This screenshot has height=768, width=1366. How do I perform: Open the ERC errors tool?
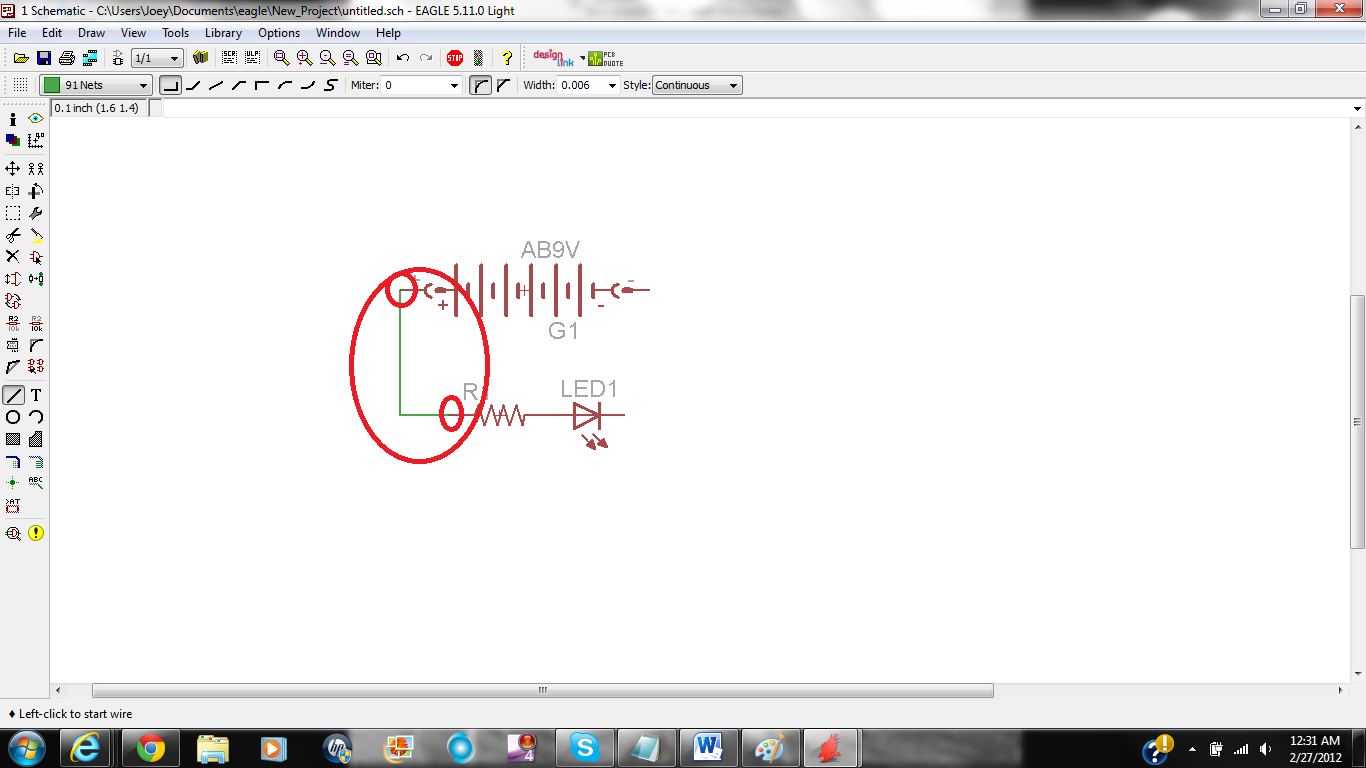(x=36, y=533)
